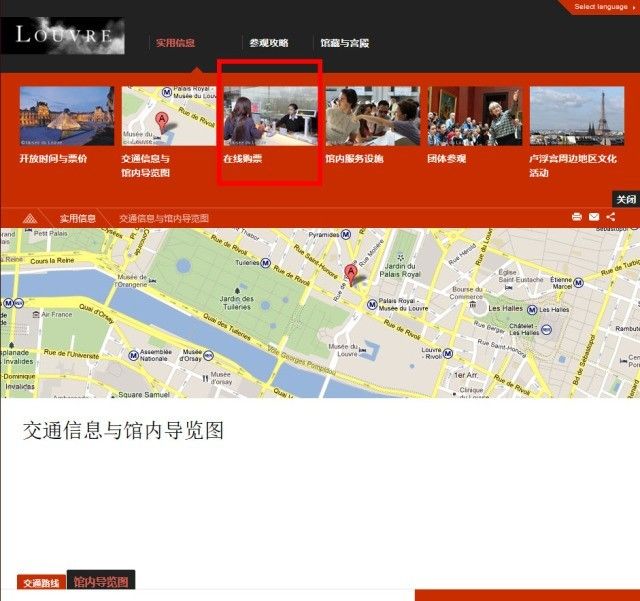The height and width of the screenshot is (601, 640).
Task: Open the 卢浮宫周边地区文化活动 link
Action: 573,165
